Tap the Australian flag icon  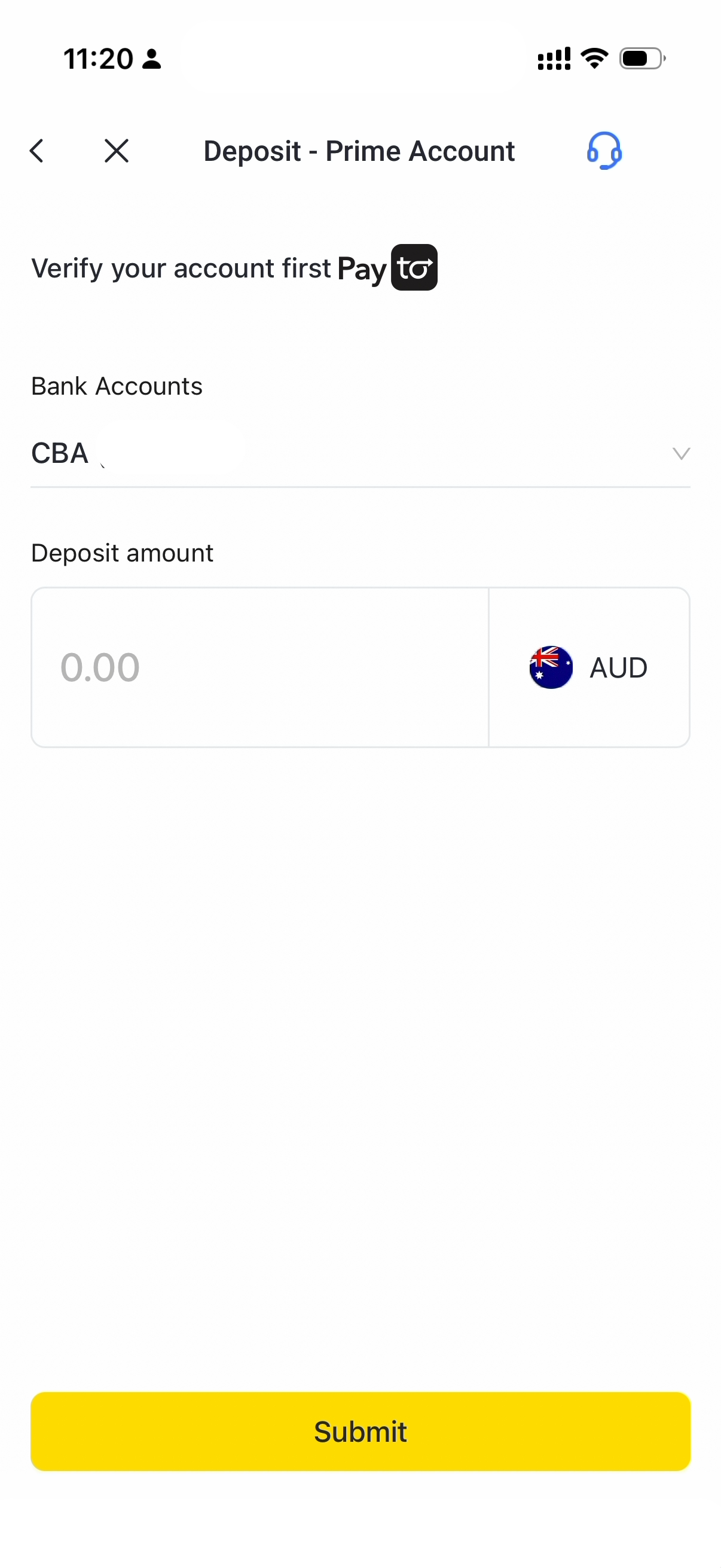[x=551, y=667]
